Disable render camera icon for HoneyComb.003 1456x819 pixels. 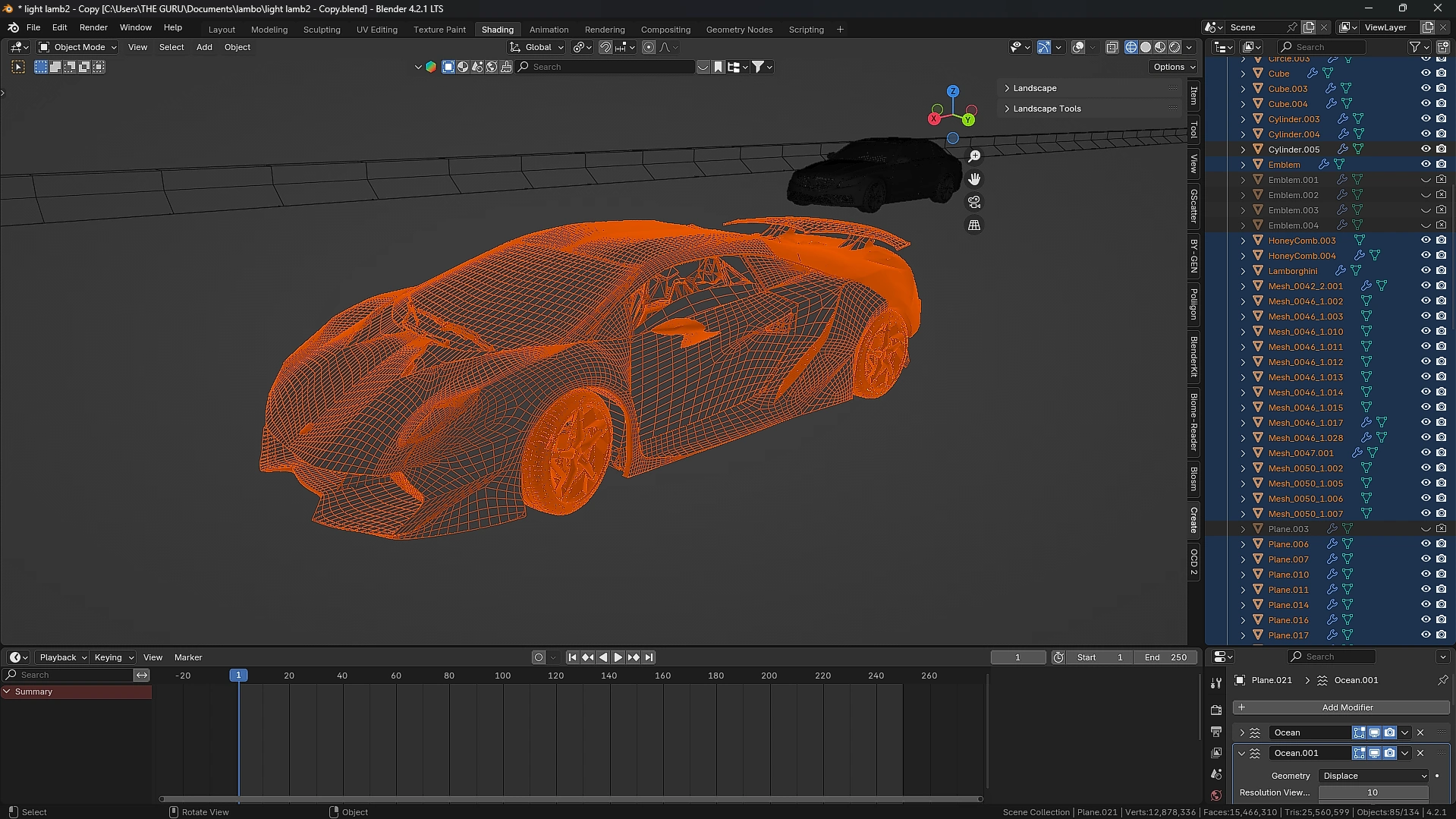pos(1441,241)
